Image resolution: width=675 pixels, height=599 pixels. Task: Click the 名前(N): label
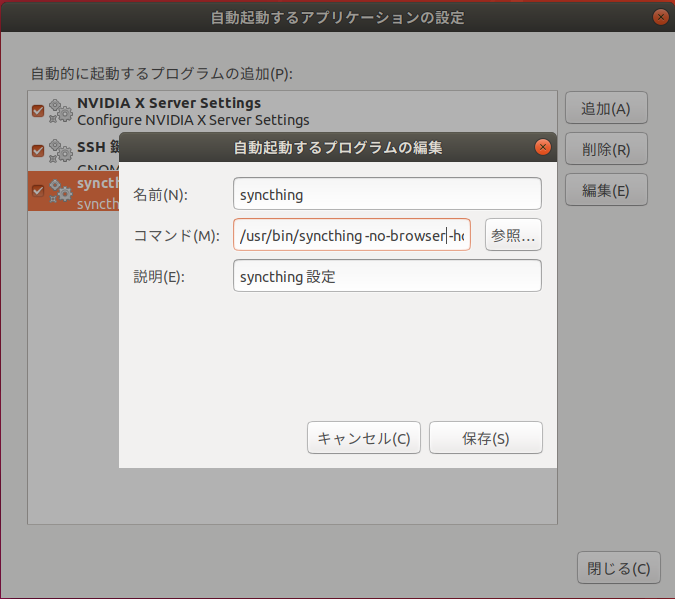click(160, 195)
